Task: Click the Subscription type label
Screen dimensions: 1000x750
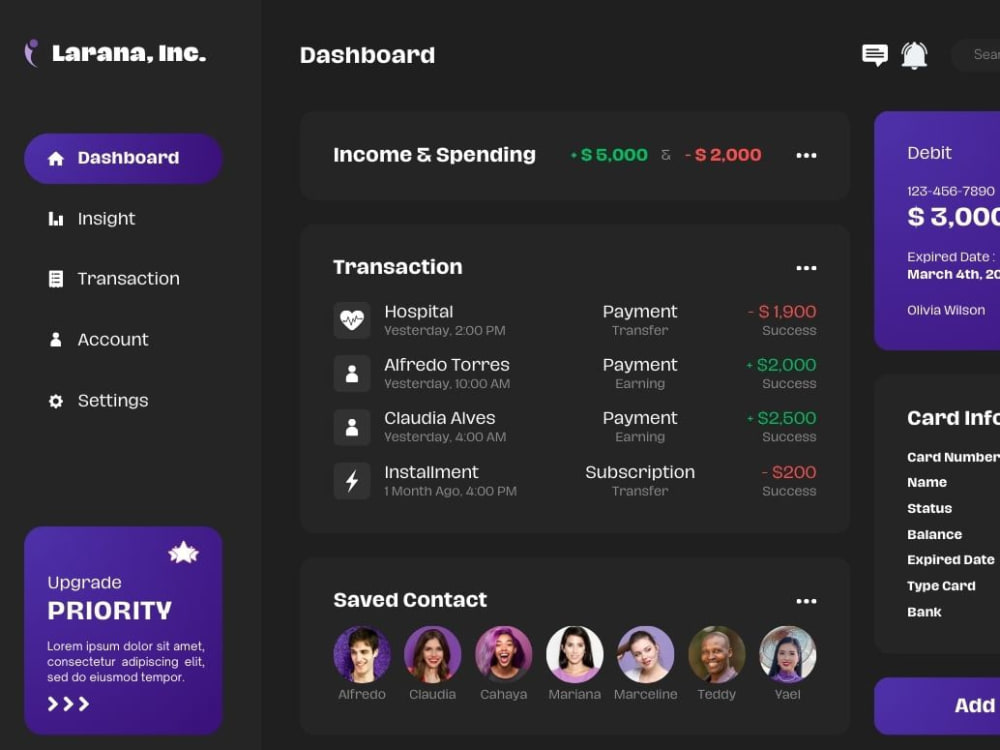Action: tap(640, 472)
